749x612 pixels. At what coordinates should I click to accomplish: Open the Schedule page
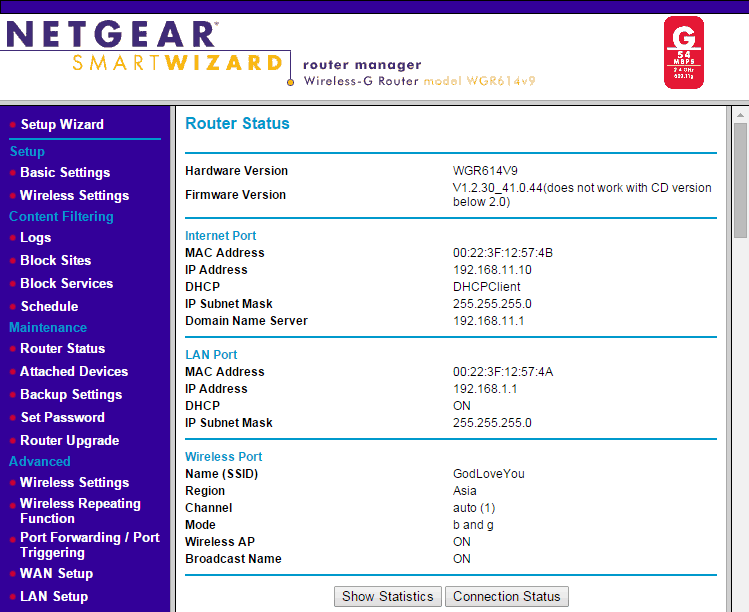tap(49, 307)
